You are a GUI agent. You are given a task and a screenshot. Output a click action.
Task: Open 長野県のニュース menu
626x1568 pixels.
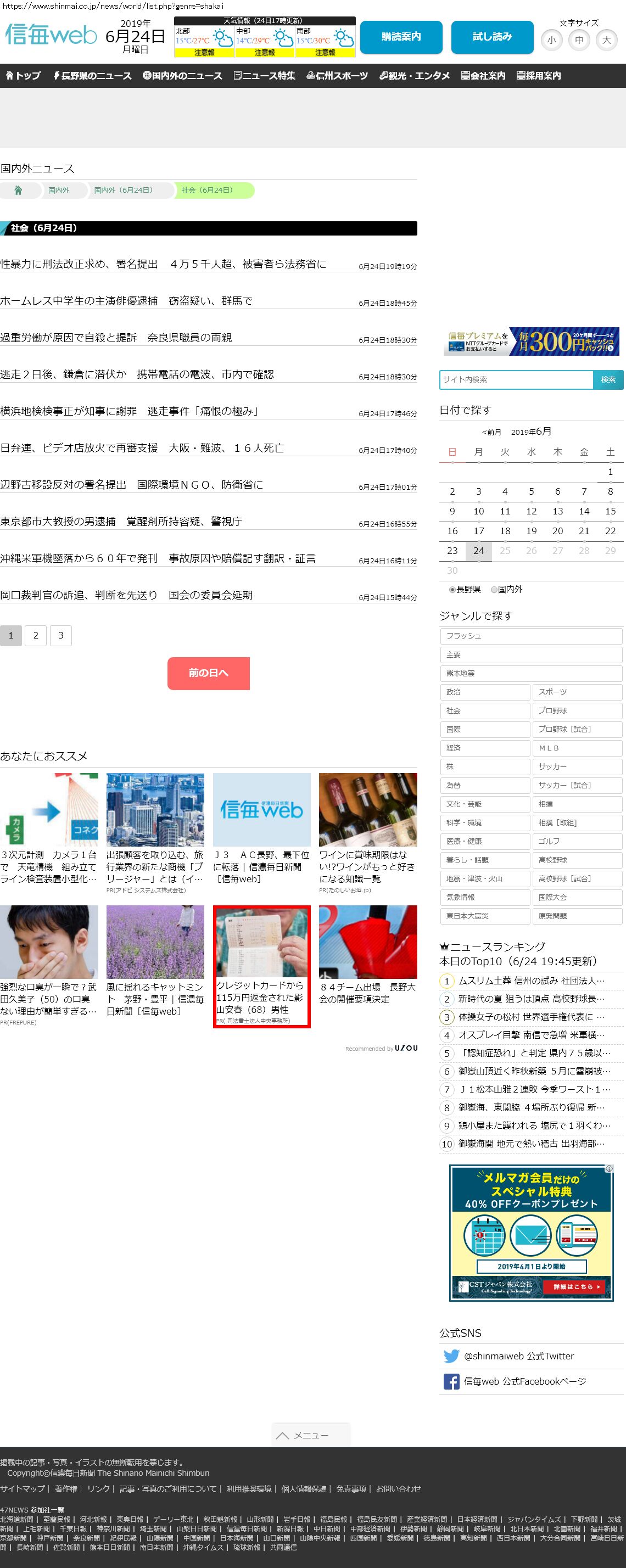point(92,75)
